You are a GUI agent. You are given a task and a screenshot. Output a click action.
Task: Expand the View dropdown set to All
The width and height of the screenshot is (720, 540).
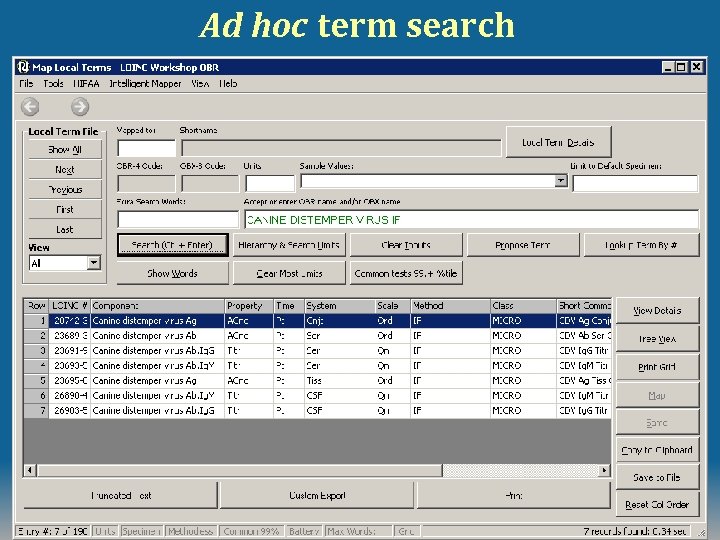click(x=94, y=263)
